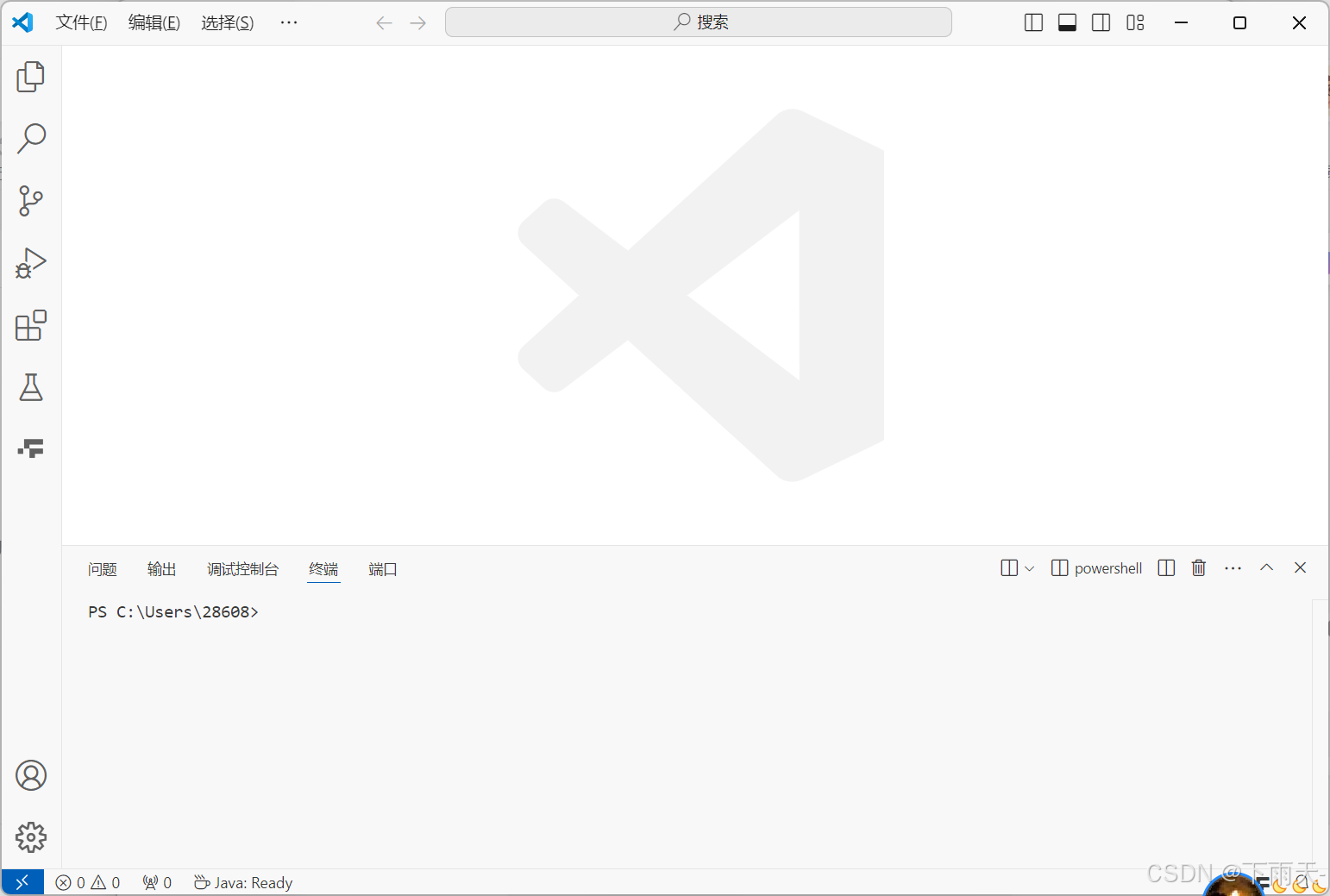
Task: Switch to the 端口 panel tab
Action: [x=383, y=569]
